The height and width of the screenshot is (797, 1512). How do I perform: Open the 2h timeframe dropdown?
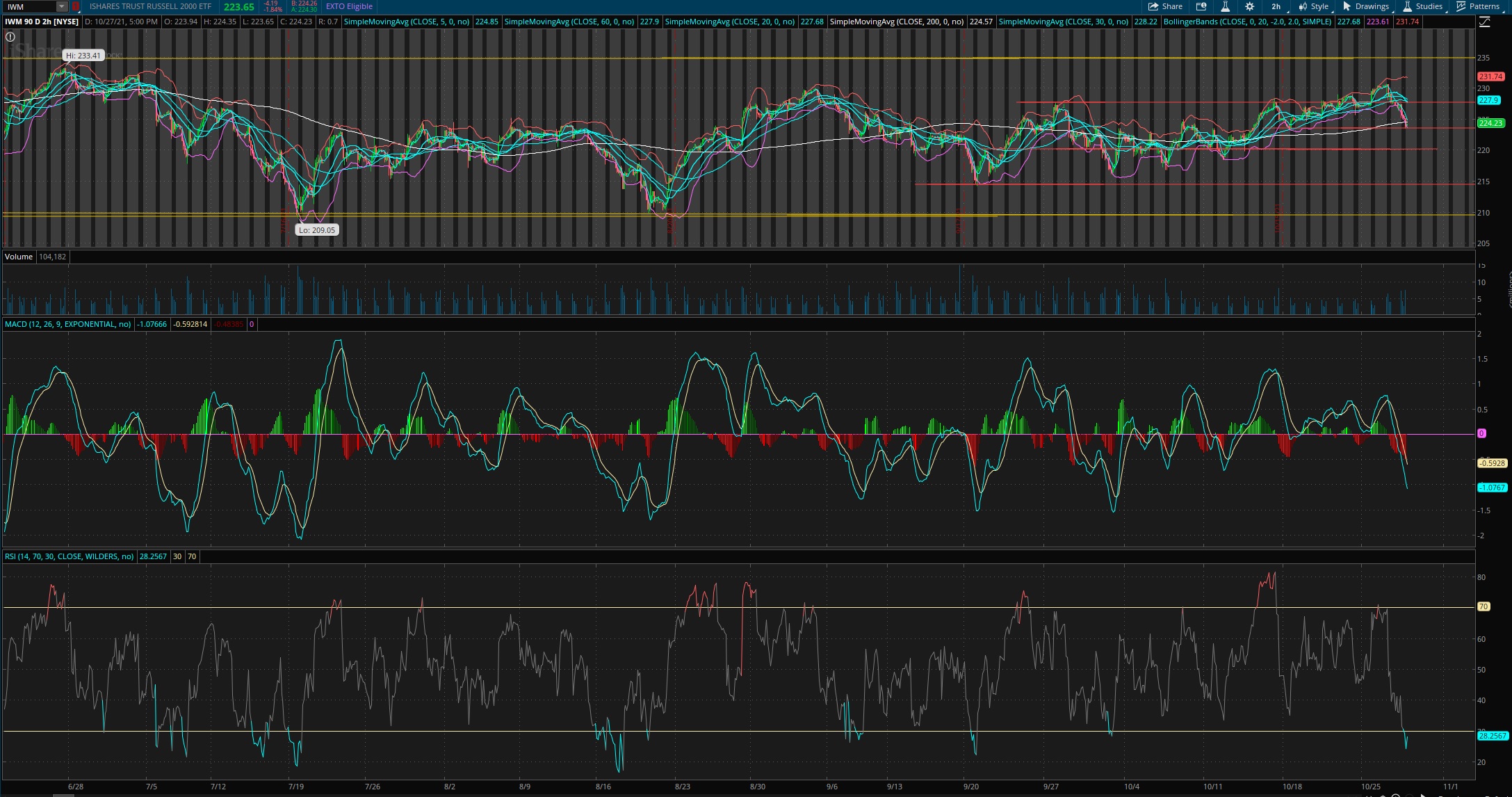point(1279,6)
